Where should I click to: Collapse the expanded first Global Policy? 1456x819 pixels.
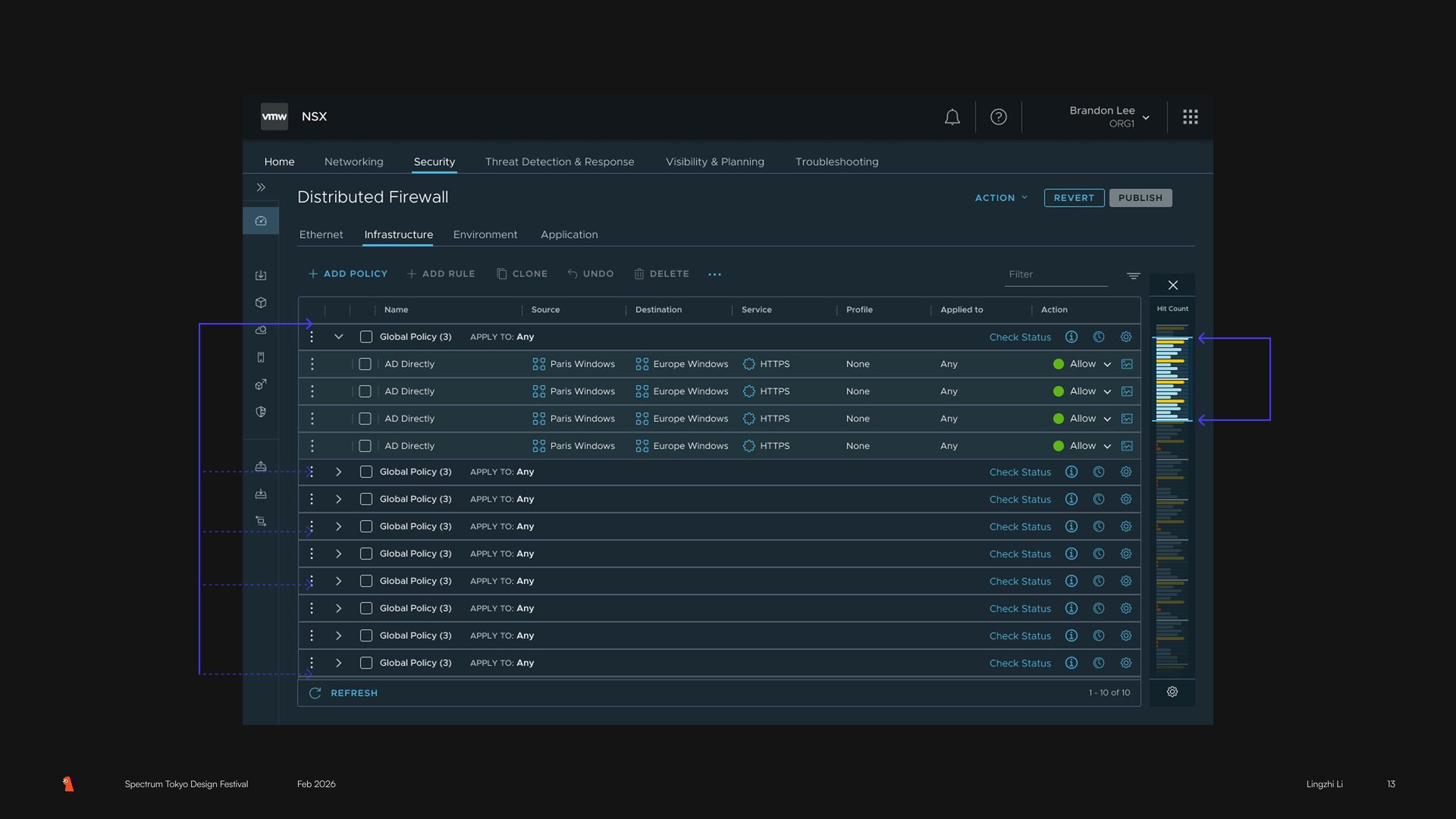(339, 337)
